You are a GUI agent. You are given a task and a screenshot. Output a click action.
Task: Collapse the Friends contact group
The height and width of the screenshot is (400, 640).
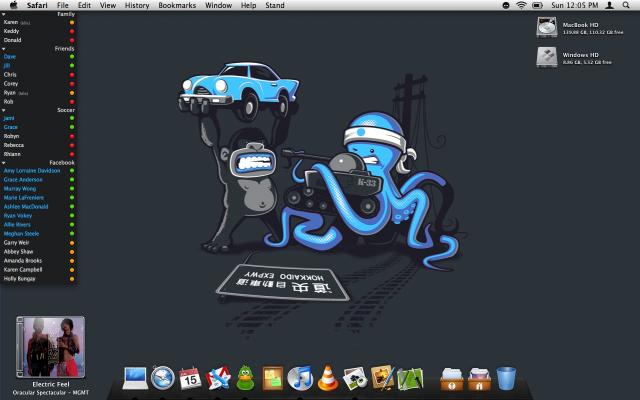click(x=4, y=49)
